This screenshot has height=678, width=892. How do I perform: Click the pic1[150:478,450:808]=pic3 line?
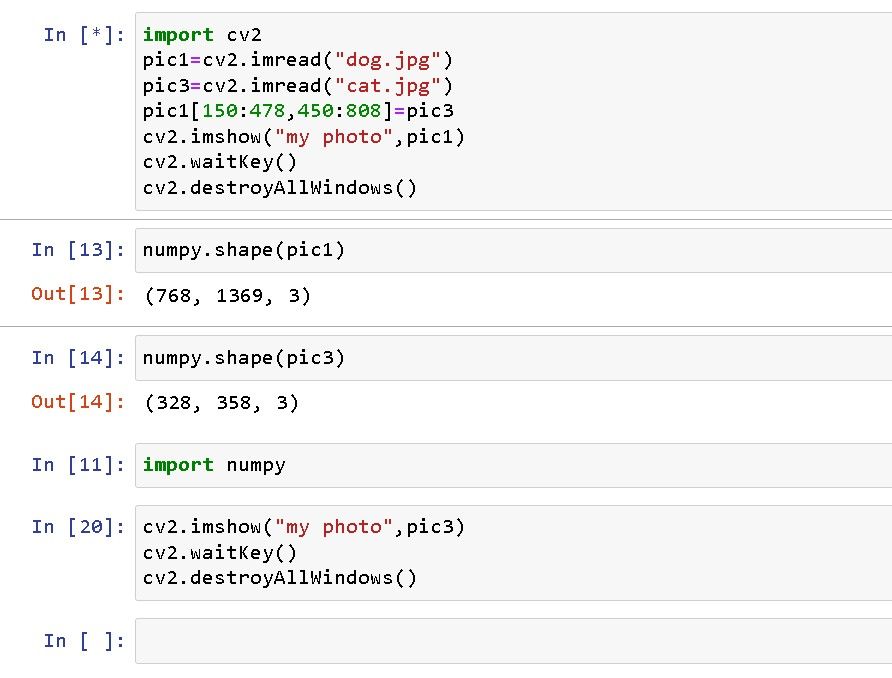tap(298, 111)
